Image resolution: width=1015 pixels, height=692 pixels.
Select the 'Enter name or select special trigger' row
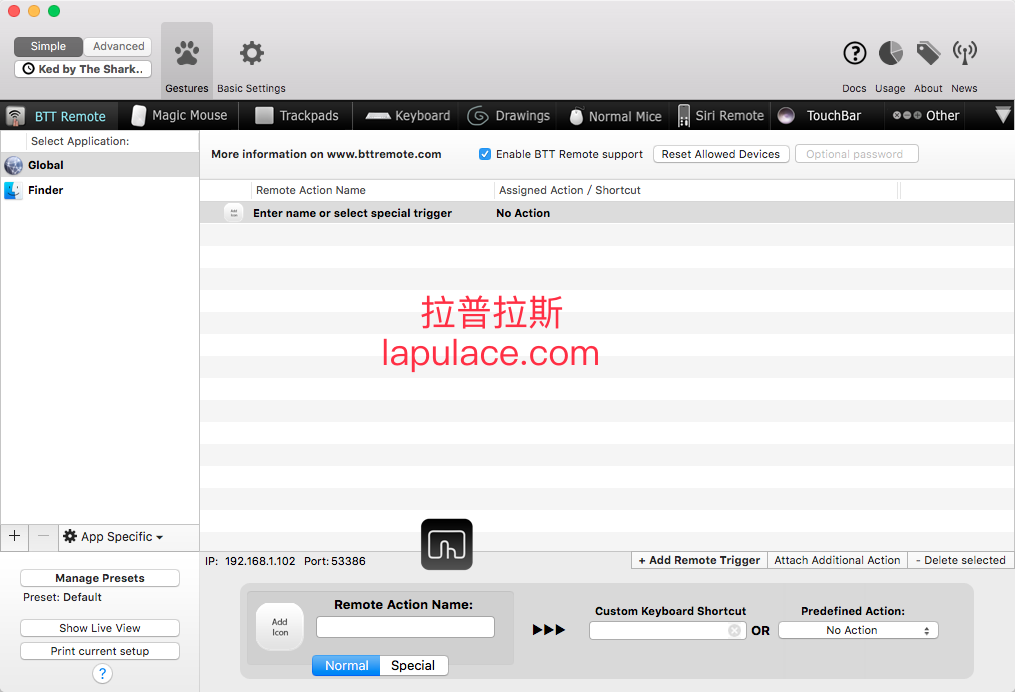pos(607,213)
